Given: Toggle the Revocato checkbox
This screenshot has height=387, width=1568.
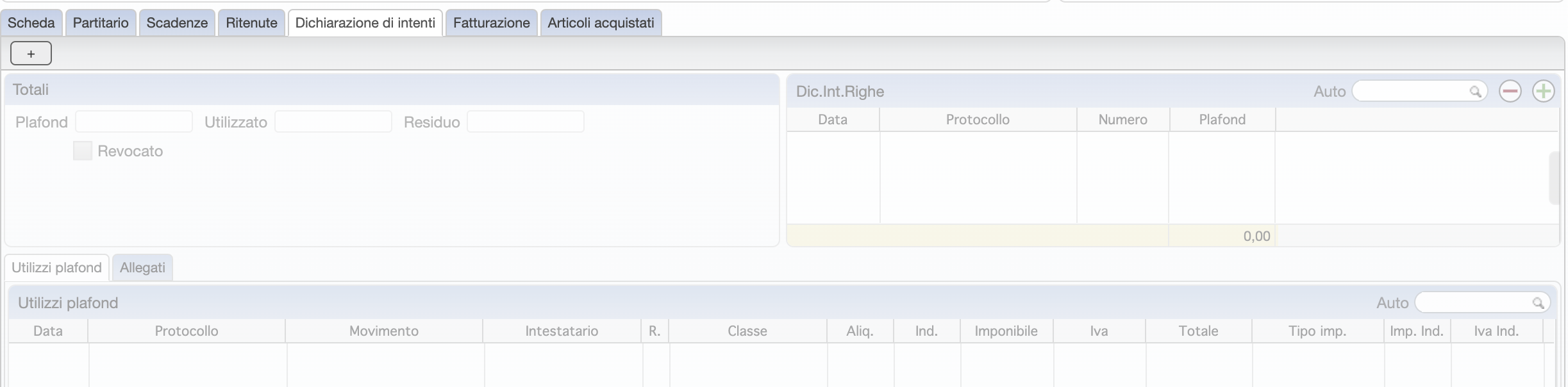Looking at the screenshot, I should click(83, 151).
